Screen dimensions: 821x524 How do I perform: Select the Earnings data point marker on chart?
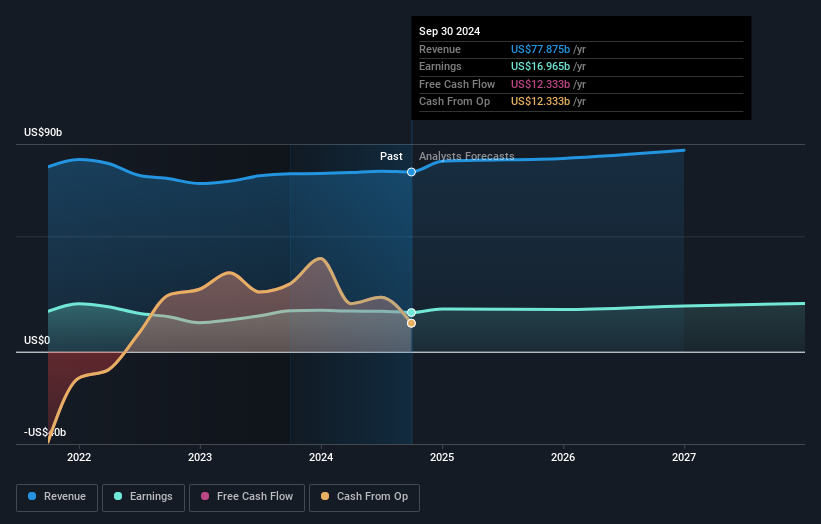pos(412,313)
